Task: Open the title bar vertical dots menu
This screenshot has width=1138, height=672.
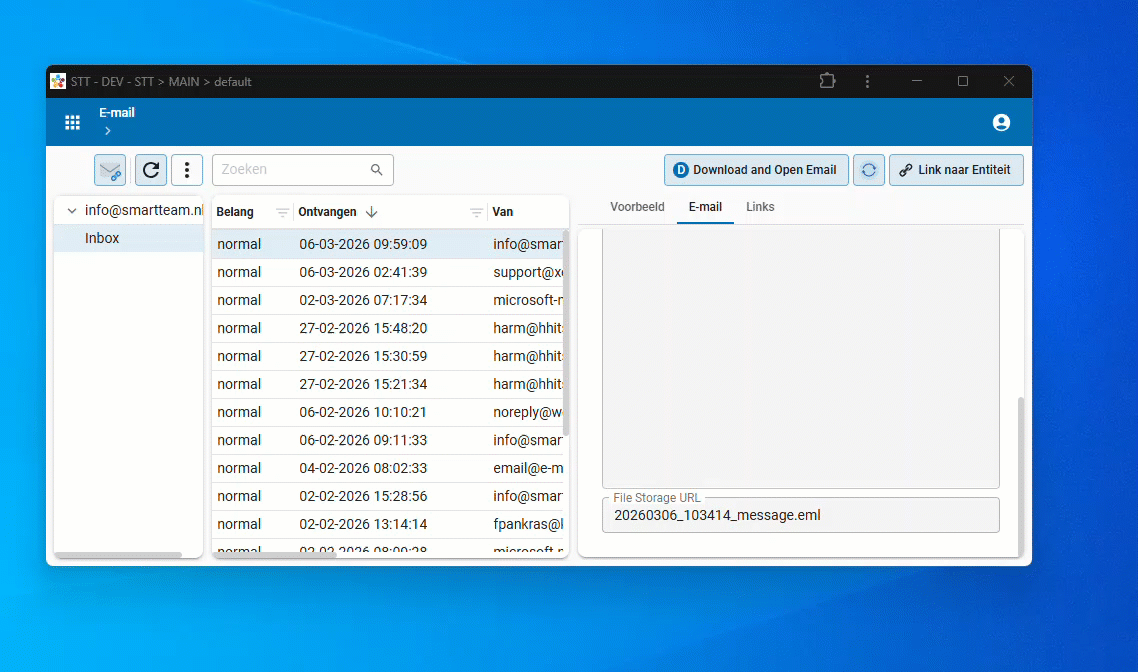Action: [x=867, y=81]
